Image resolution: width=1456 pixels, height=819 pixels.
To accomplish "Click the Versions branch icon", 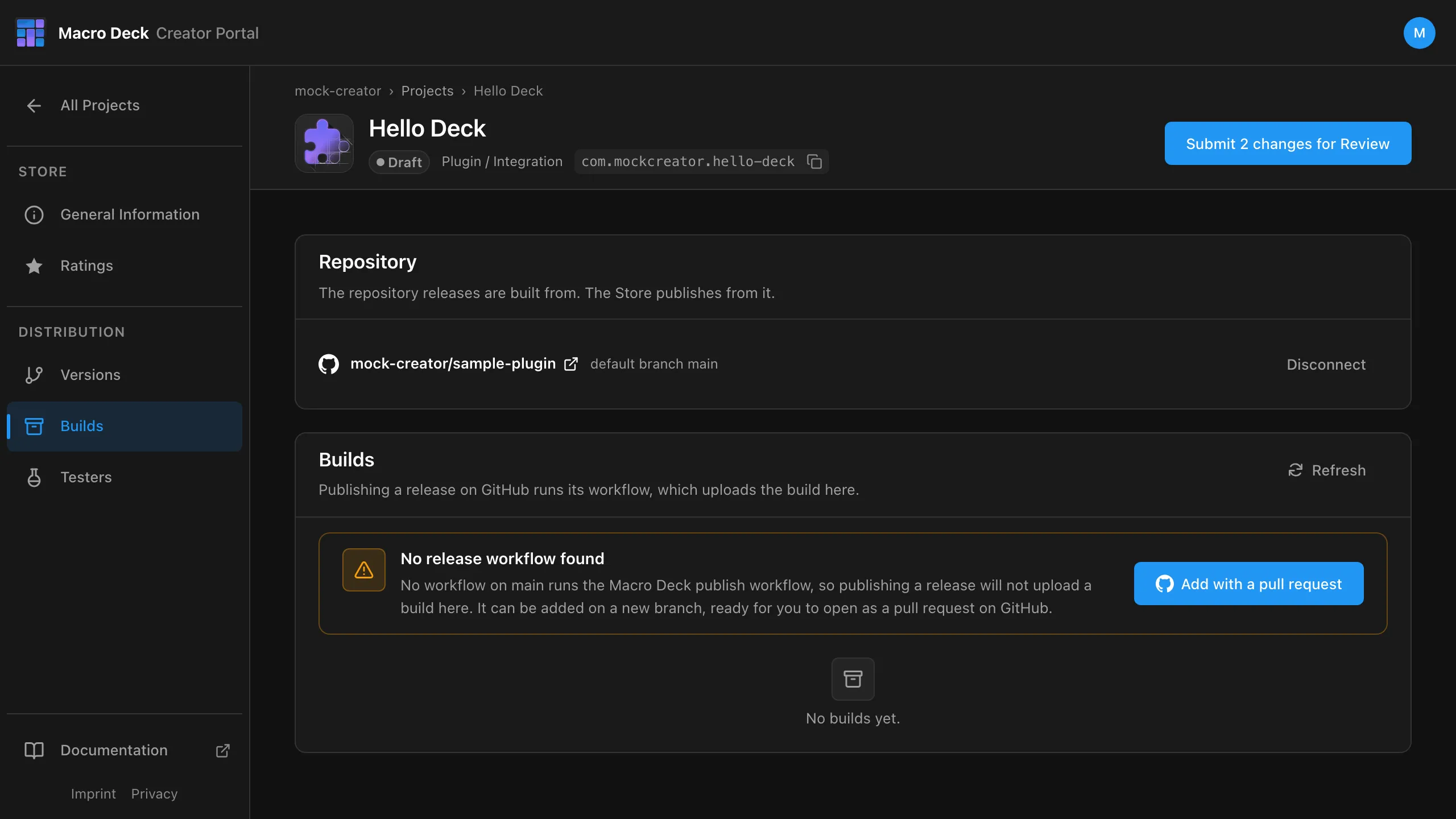I will 34,375.
